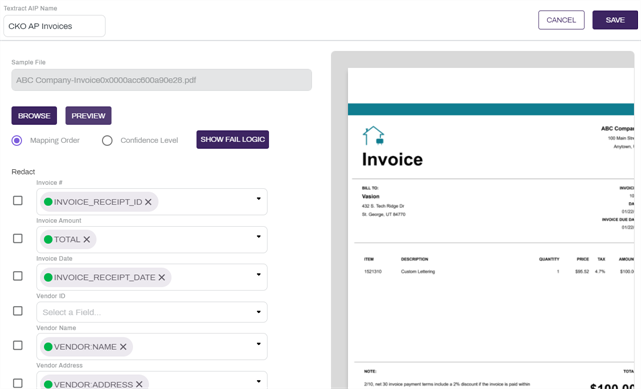
Task: Click item number 1521310 in the preview
Action: (373, 271)
